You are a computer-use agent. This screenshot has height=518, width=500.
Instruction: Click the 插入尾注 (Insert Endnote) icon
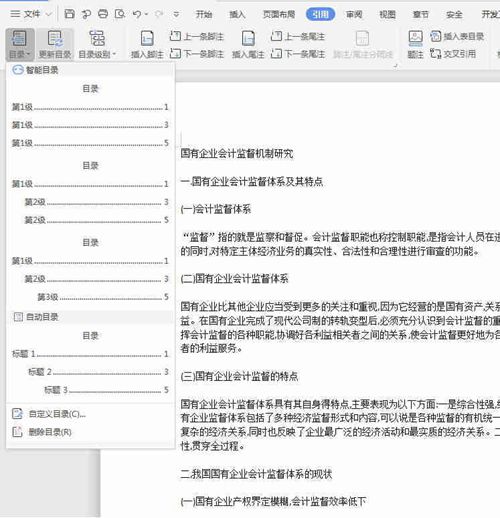point(248,38)
